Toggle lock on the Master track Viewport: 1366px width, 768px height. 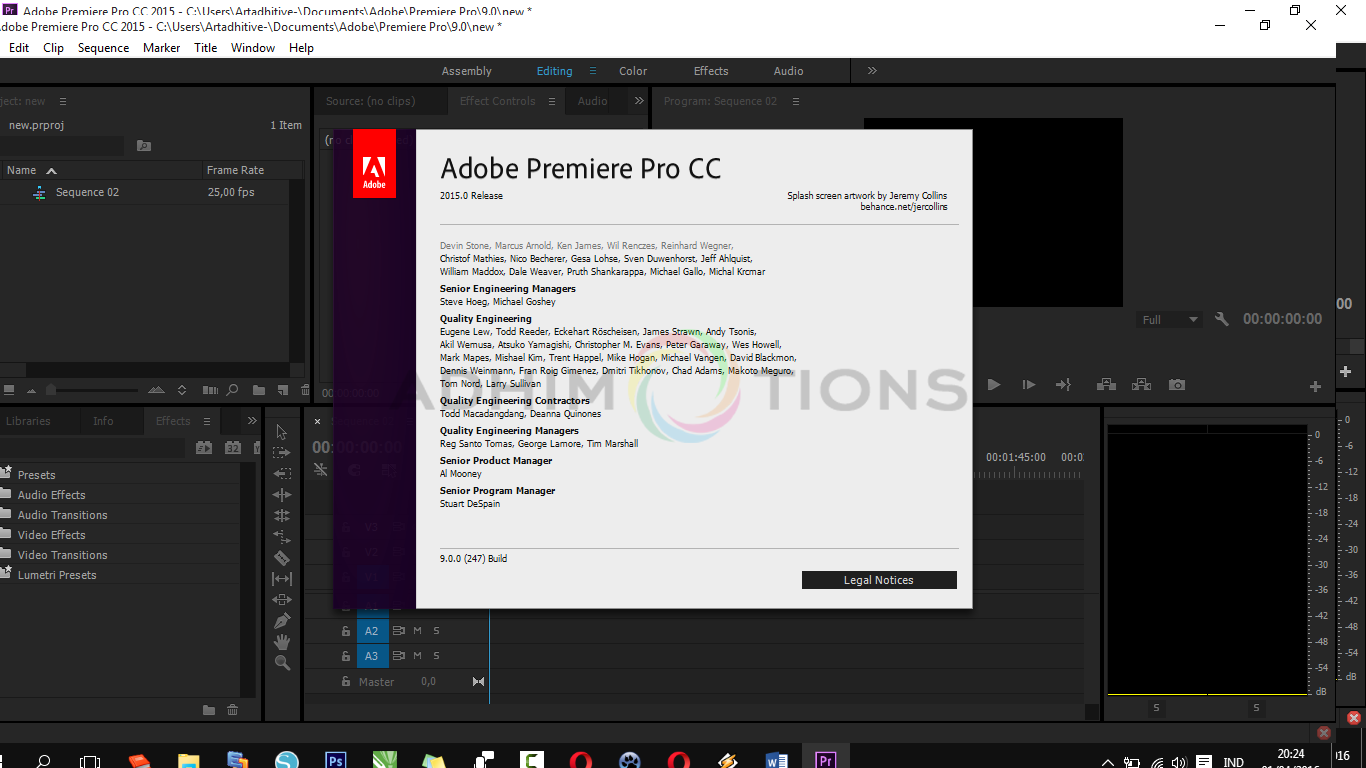346,682
